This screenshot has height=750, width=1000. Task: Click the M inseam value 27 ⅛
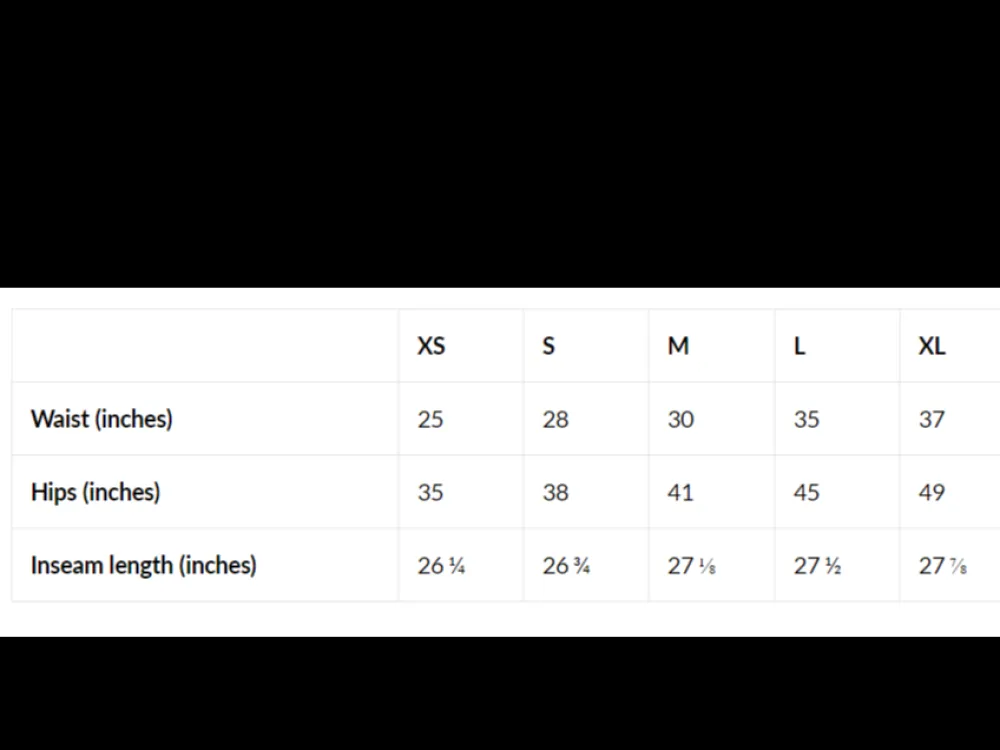tap(691, 566)
